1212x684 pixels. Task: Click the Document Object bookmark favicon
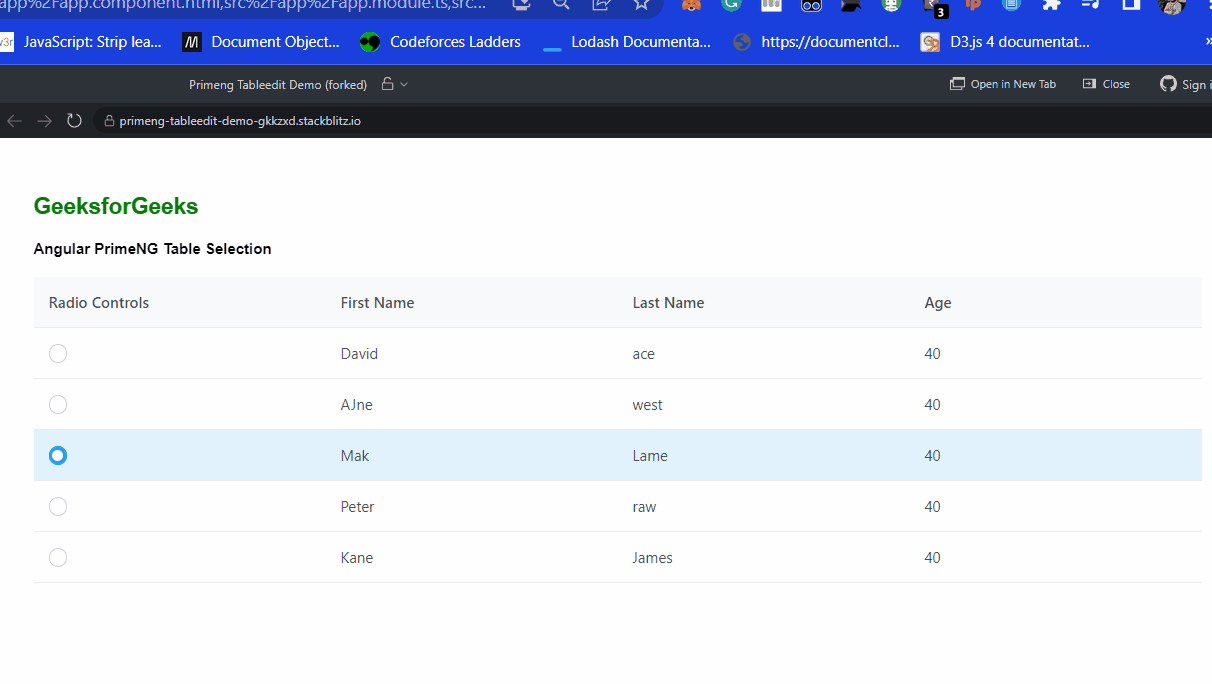click(x=191, y=42)
